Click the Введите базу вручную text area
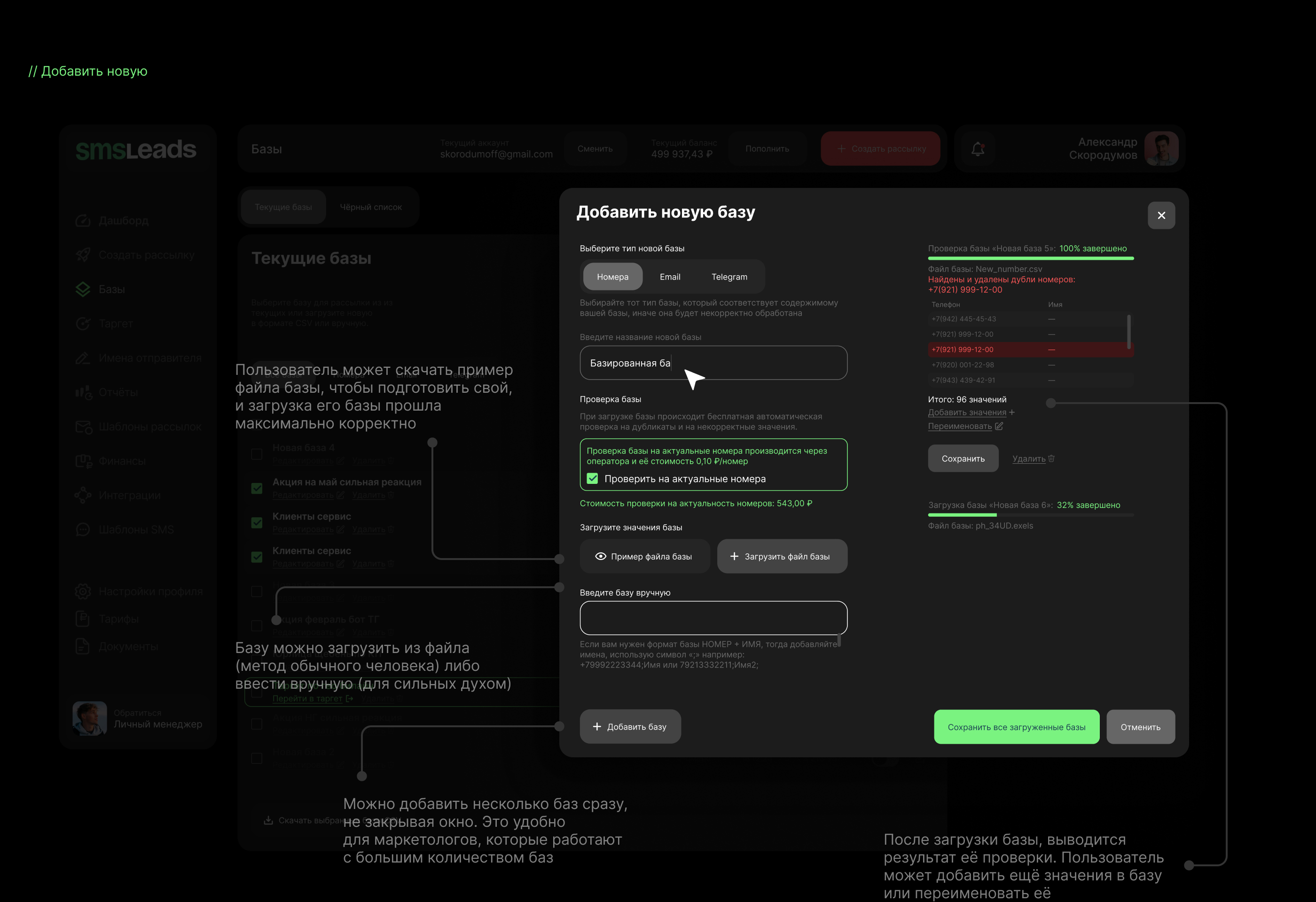The width and height of the screenshot is (1316, 902). click(x=713, y=617)
